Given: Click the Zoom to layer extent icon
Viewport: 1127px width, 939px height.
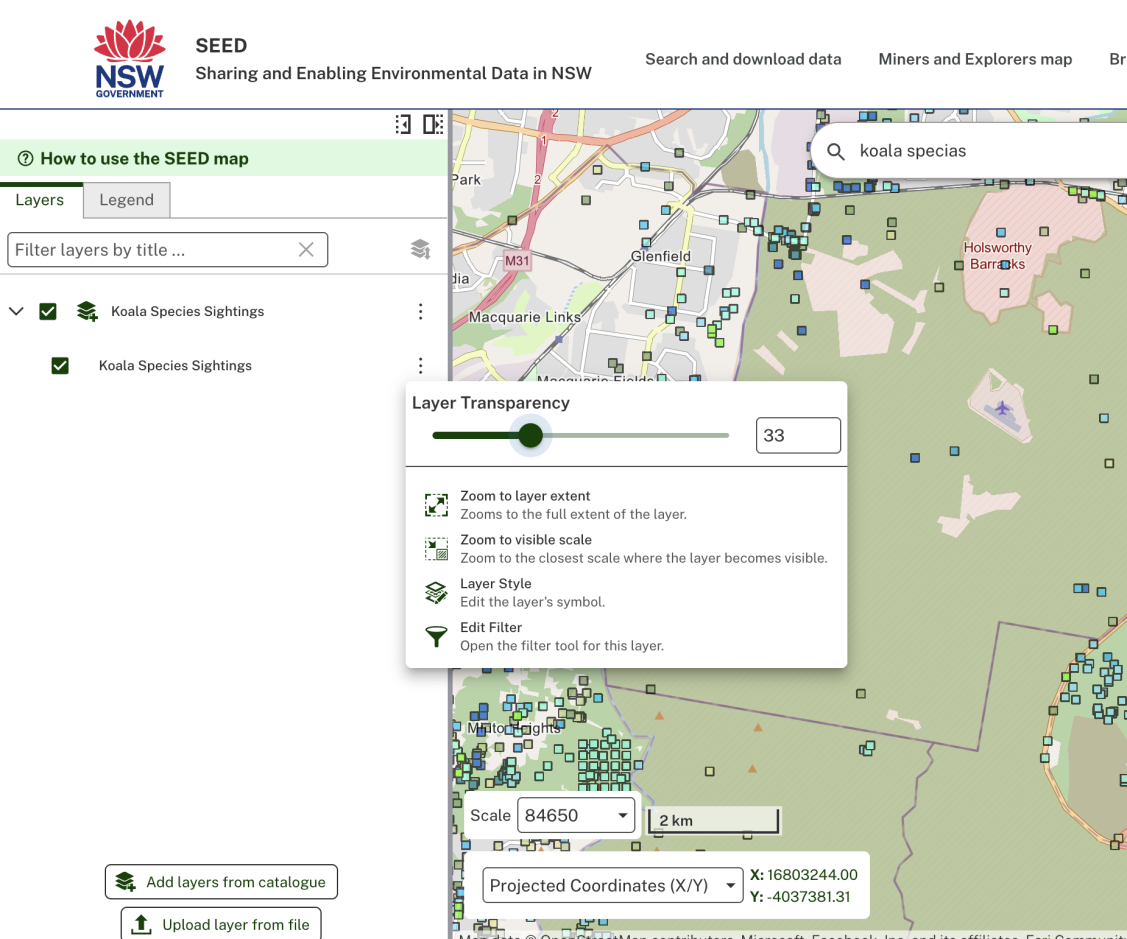Looking at the screenshot, I should click(436, 505).
